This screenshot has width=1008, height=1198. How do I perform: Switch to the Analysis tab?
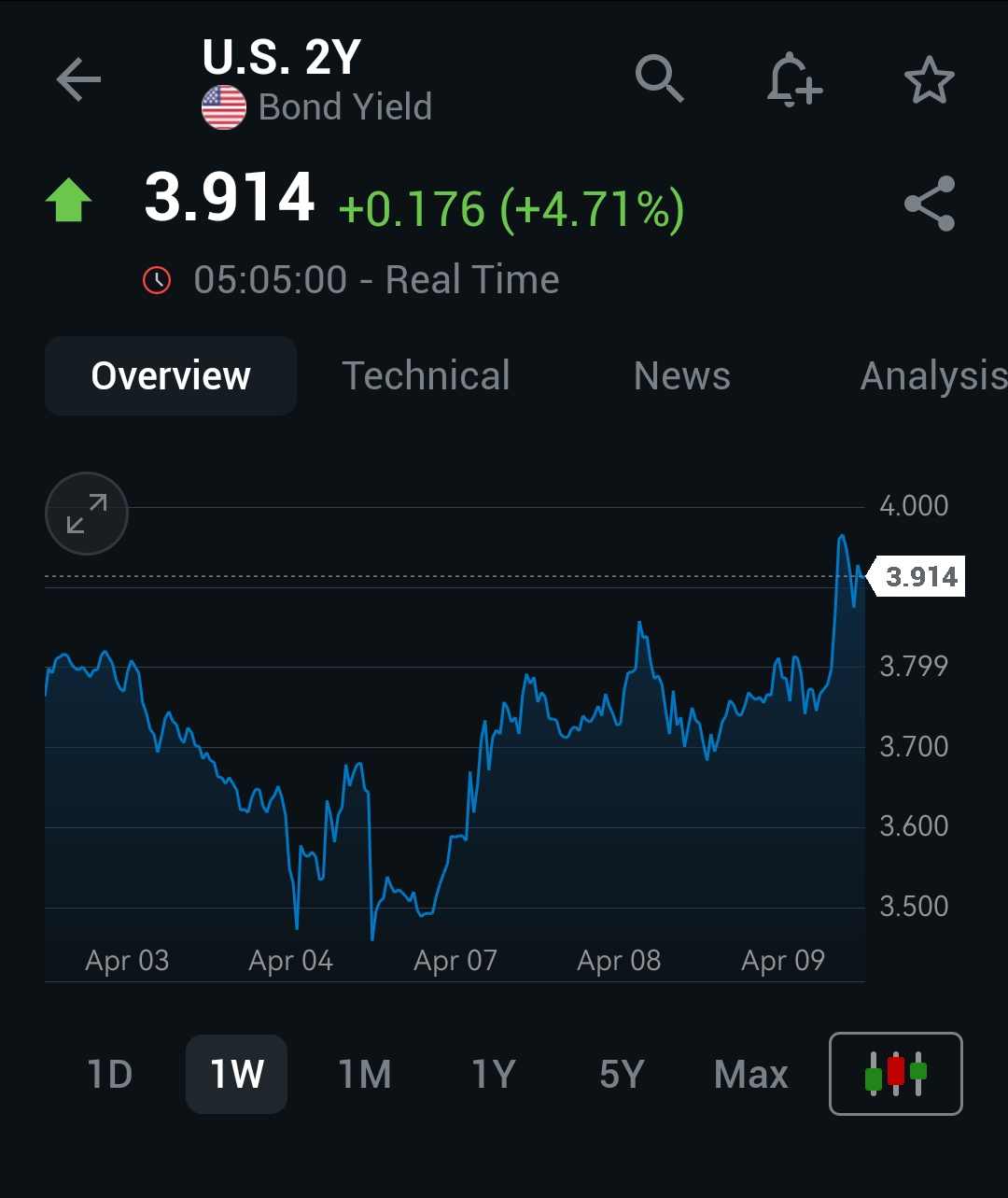pyautogui.click(x=933, y=375)
